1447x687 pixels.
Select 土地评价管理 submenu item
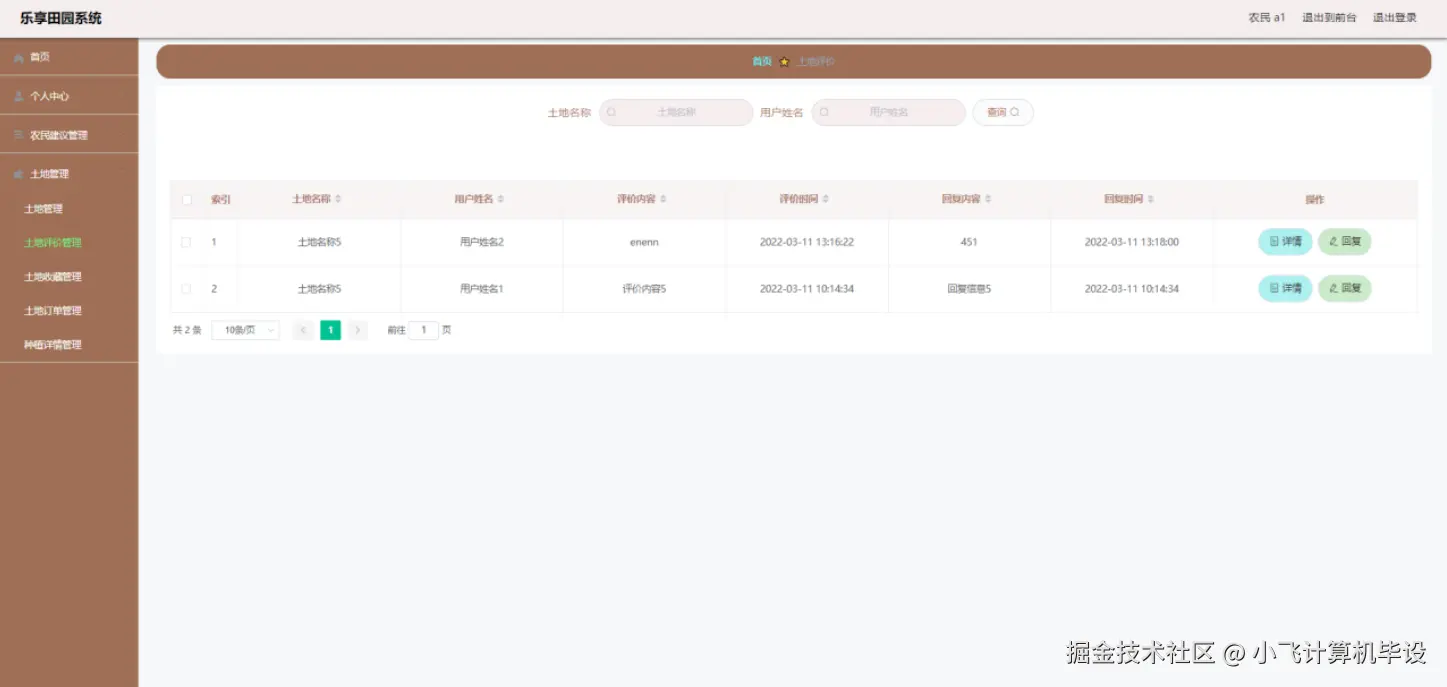53,243
